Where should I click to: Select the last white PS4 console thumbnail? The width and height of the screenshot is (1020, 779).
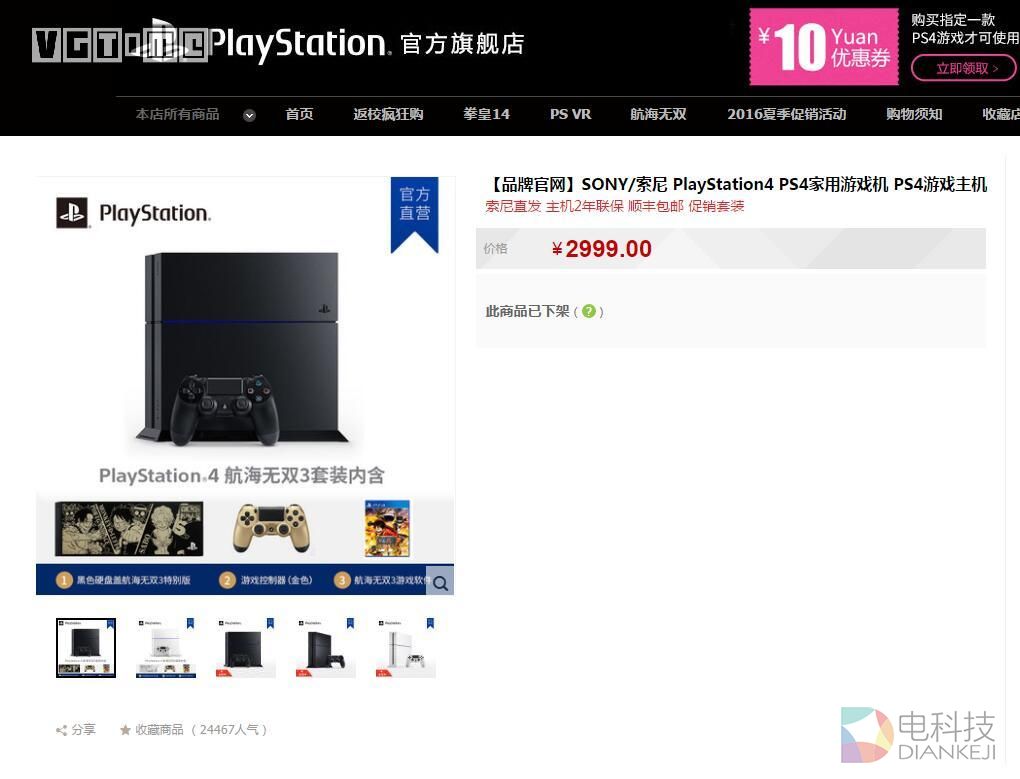[406, 648]
